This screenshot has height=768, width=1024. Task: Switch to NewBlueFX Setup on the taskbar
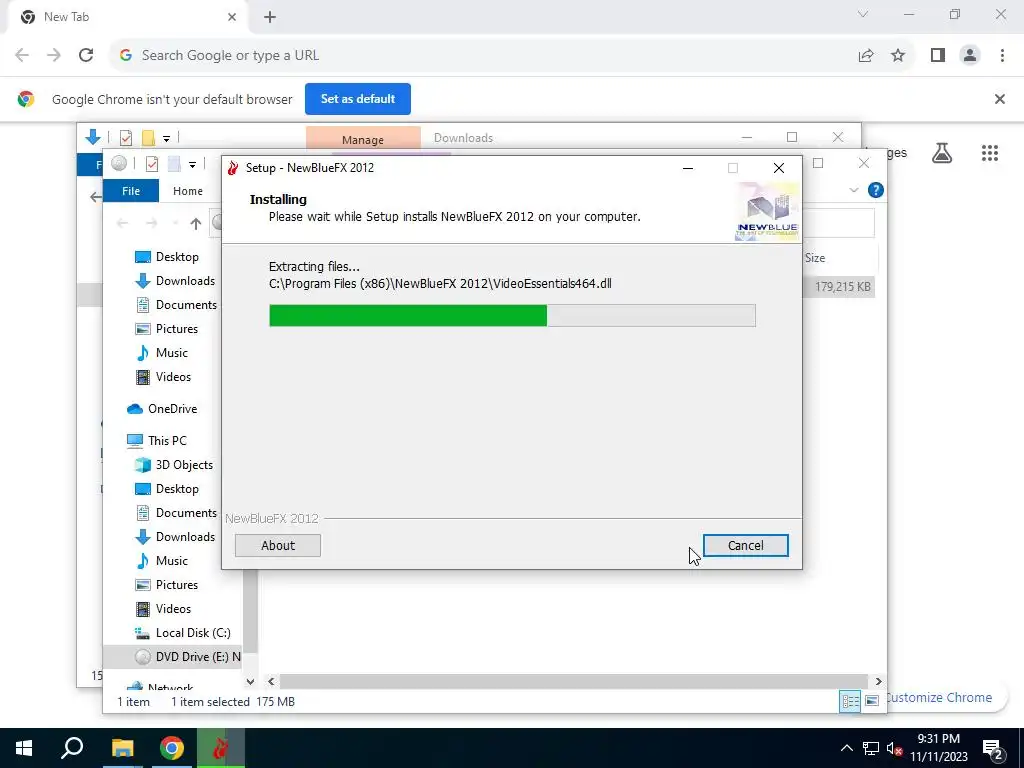(221, 748)
